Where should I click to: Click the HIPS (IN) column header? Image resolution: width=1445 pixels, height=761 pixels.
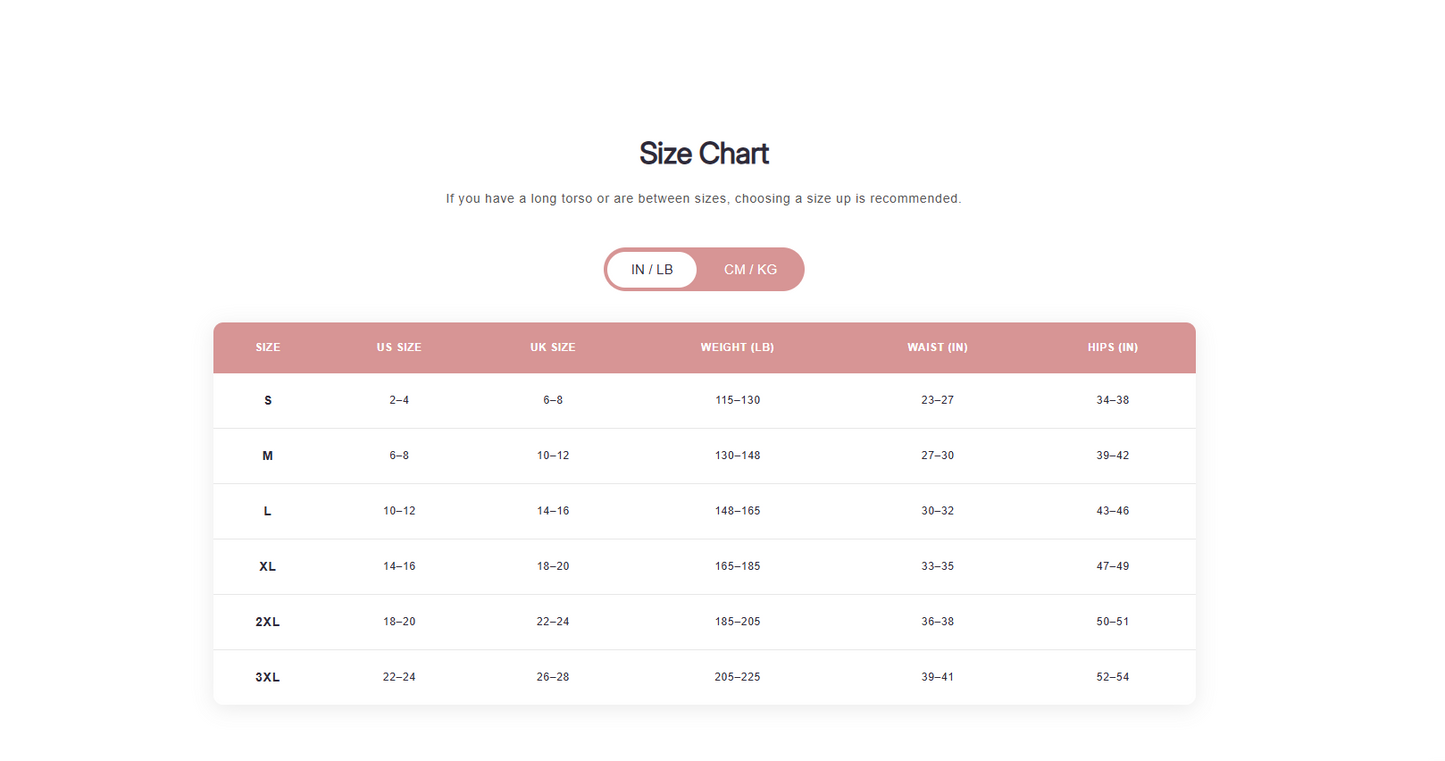coord(1112,347)
